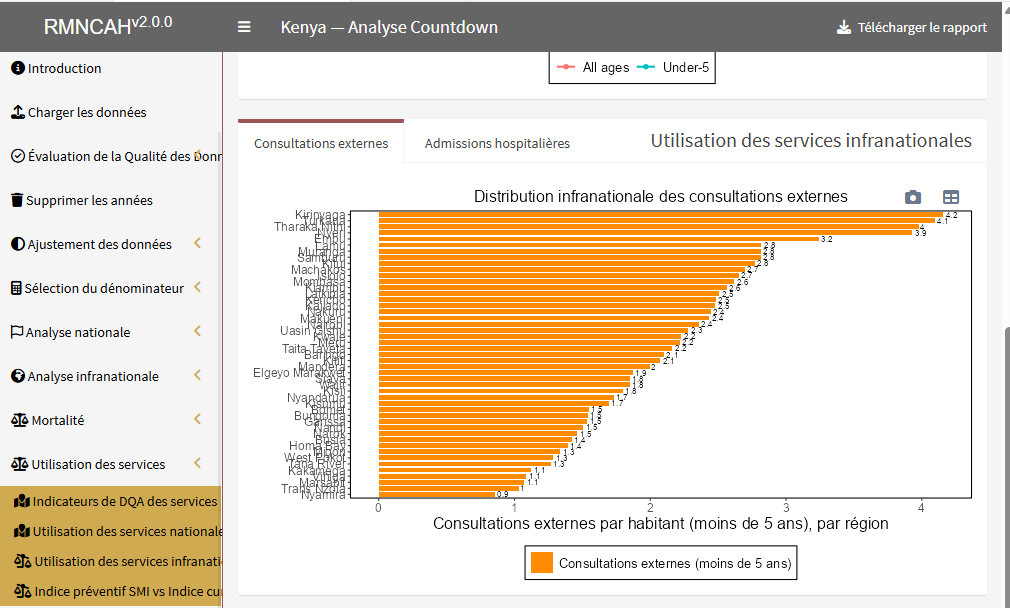The height and width of the screenshot is (608, 1010).
Task: Open Indice préventif SMI vs Indice curatif
Action: click(128, 591)
